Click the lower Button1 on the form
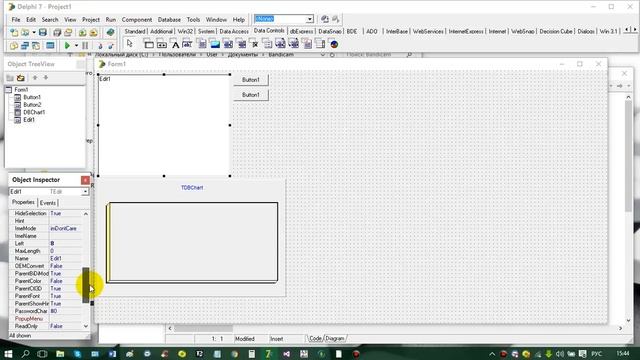Viewport: 640px width, 360px height. pyautogui.click(x=251, y=95)
